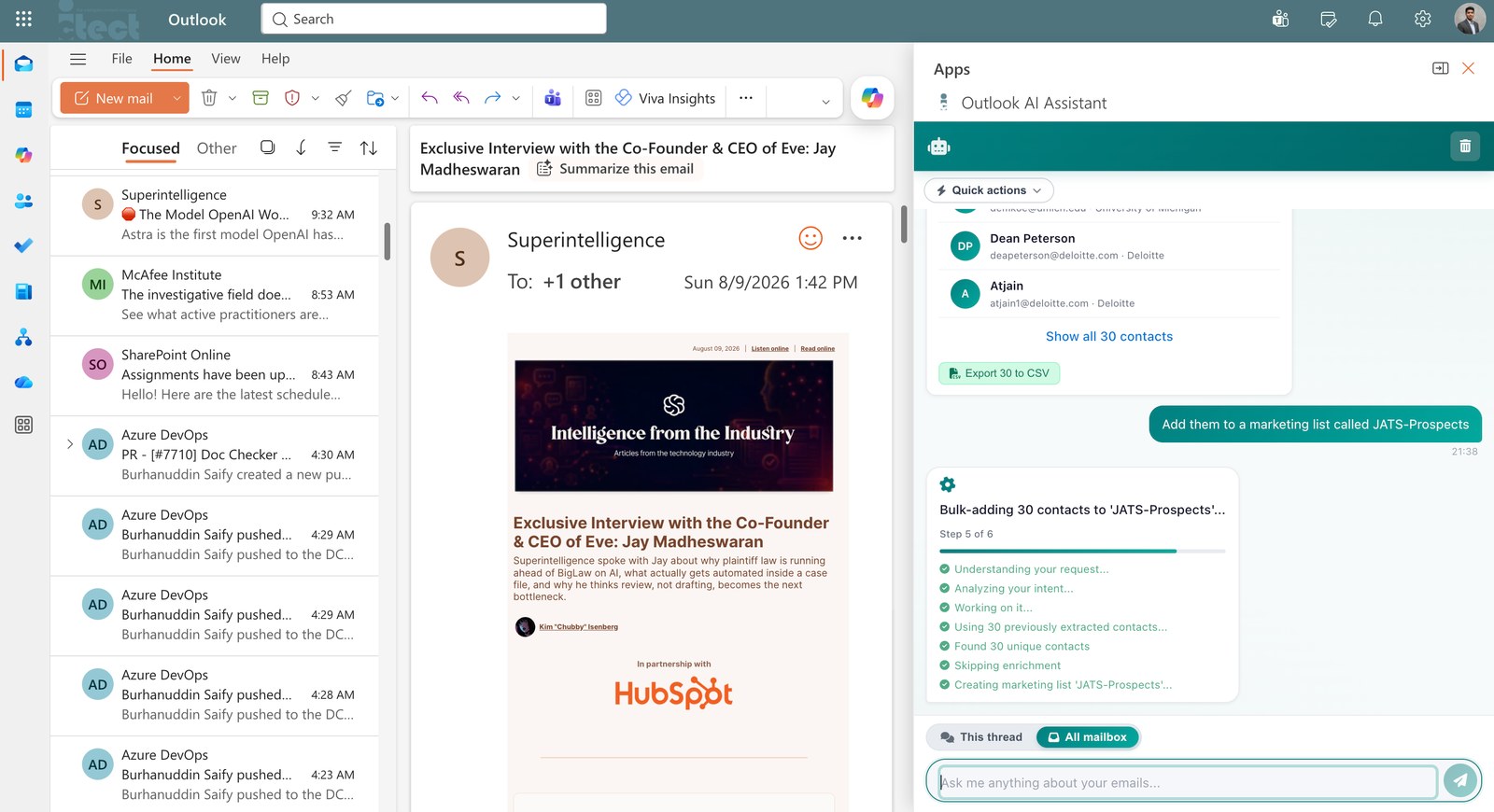Image resolution: width=1494 pixels, height=812 pixels.
Task: Click Summarize this email
Action: tap(615, 169)
